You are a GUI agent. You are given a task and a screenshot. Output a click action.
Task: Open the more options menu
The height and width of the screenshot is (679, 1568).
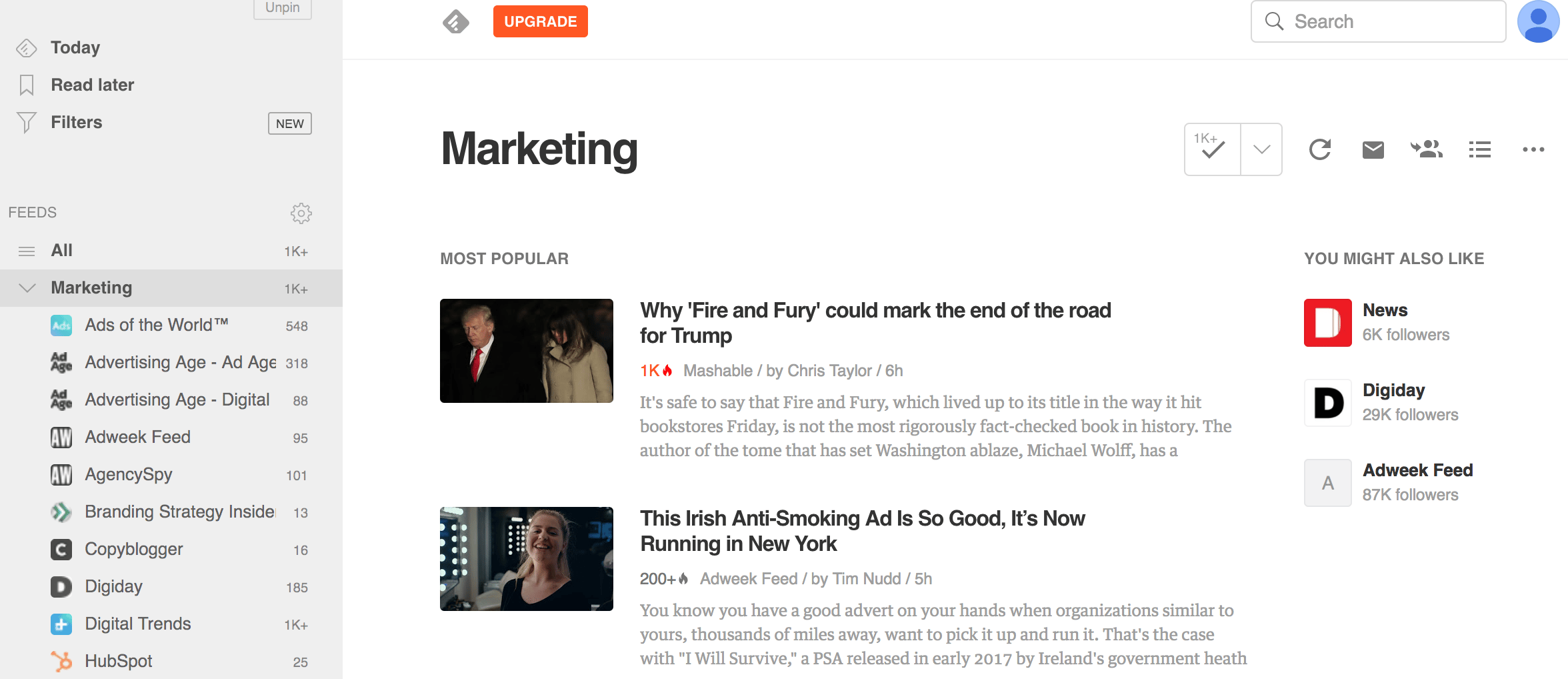pyautogui.click(x=1533, y=149)
